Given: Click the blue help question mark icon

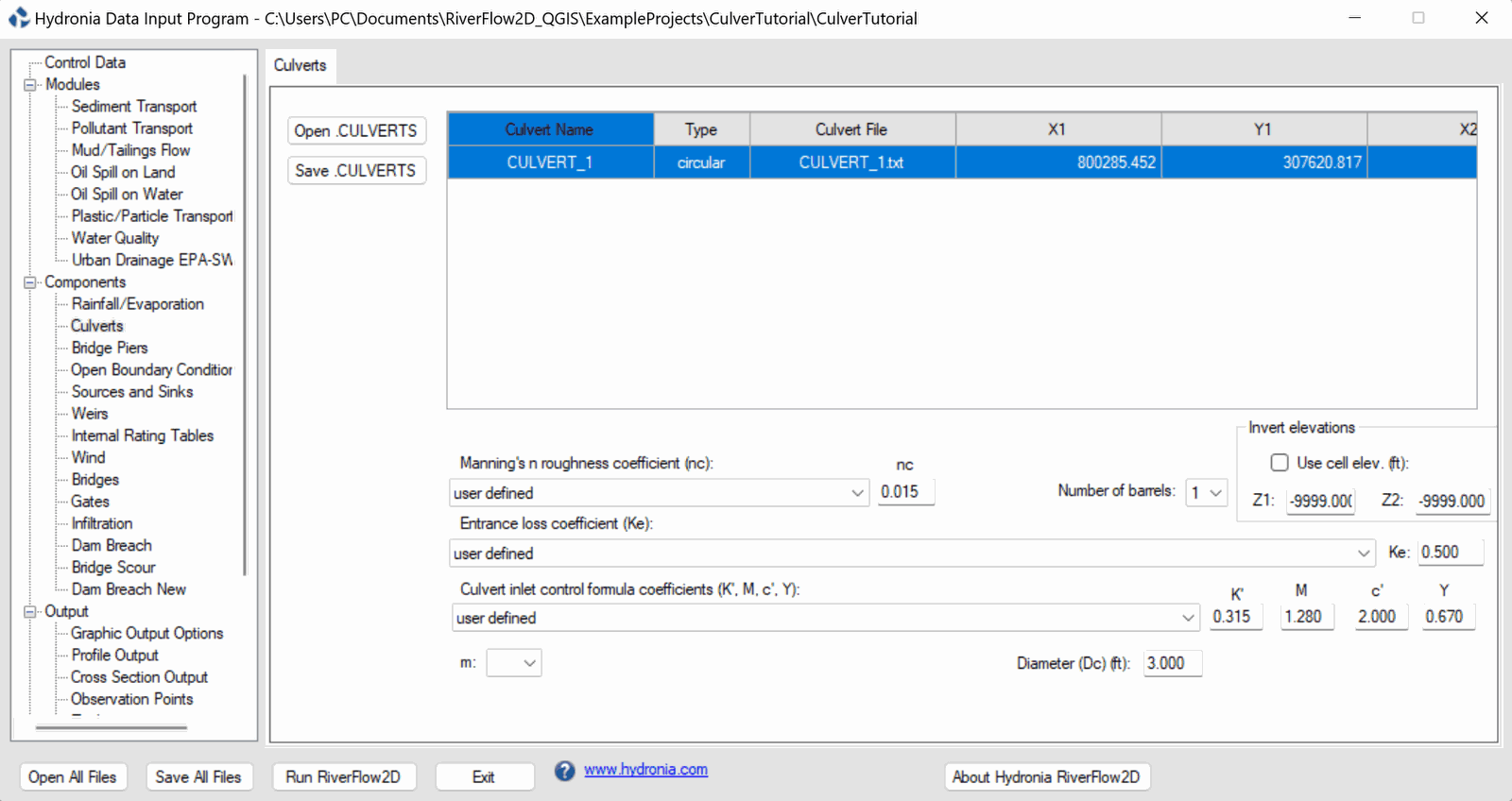Looking at the screenshot, I should coord(564,771).
